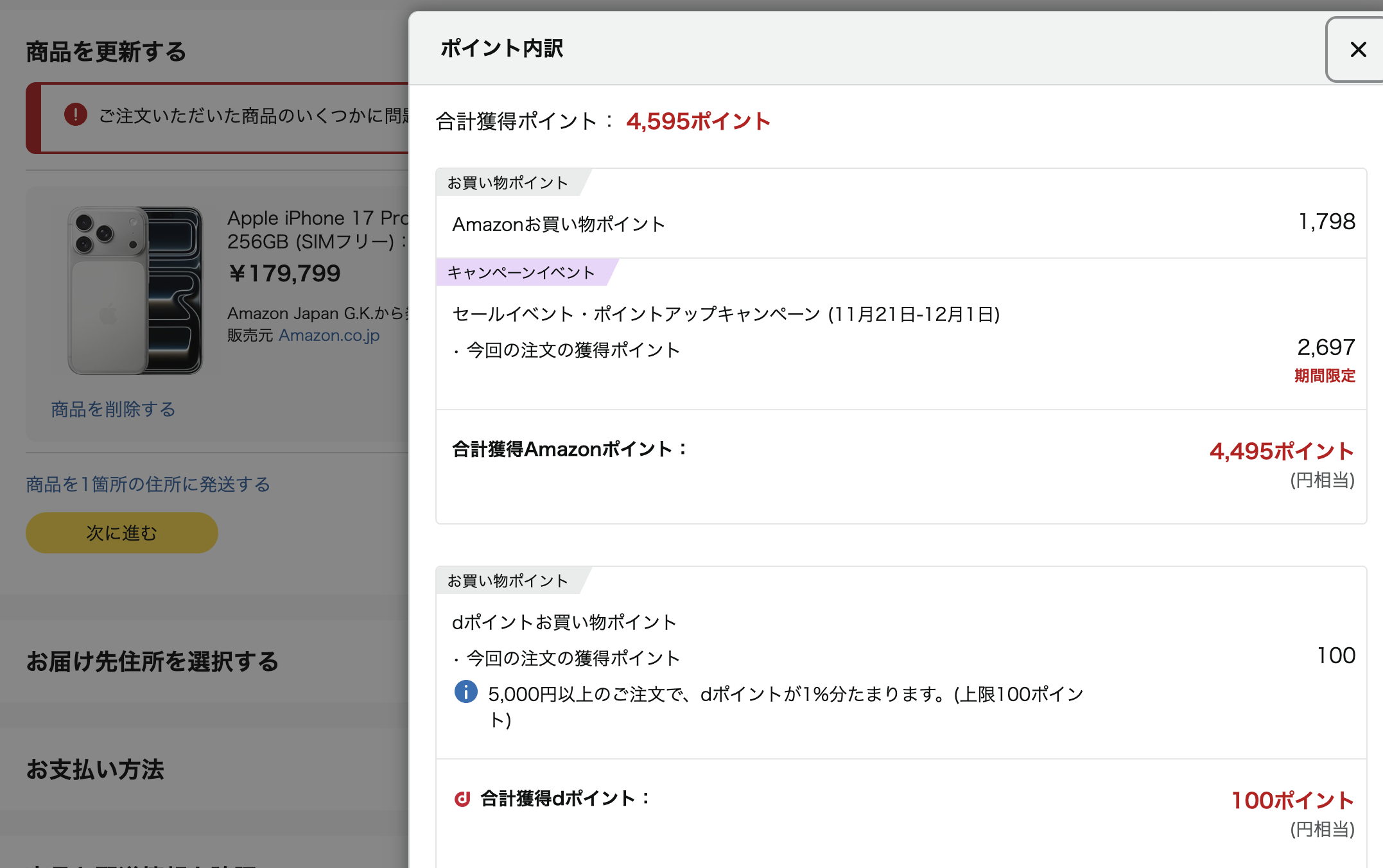Expand お届け先住所を選択する section
Image resolution: width=1383 pixels, height=868 pixels.
(152, 661)
